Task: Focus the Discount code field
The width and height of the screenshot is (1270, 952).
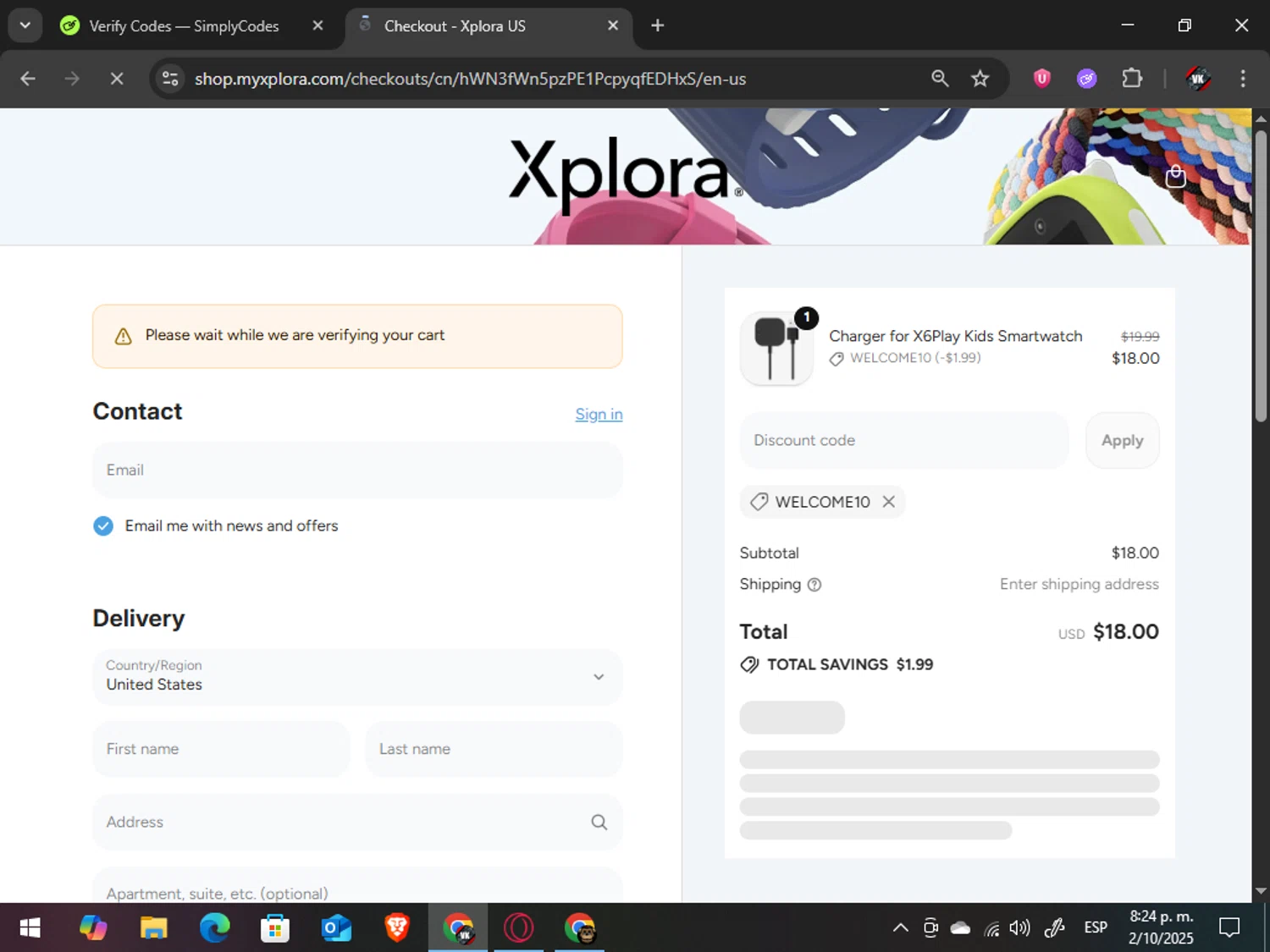Action: point(904,441)
